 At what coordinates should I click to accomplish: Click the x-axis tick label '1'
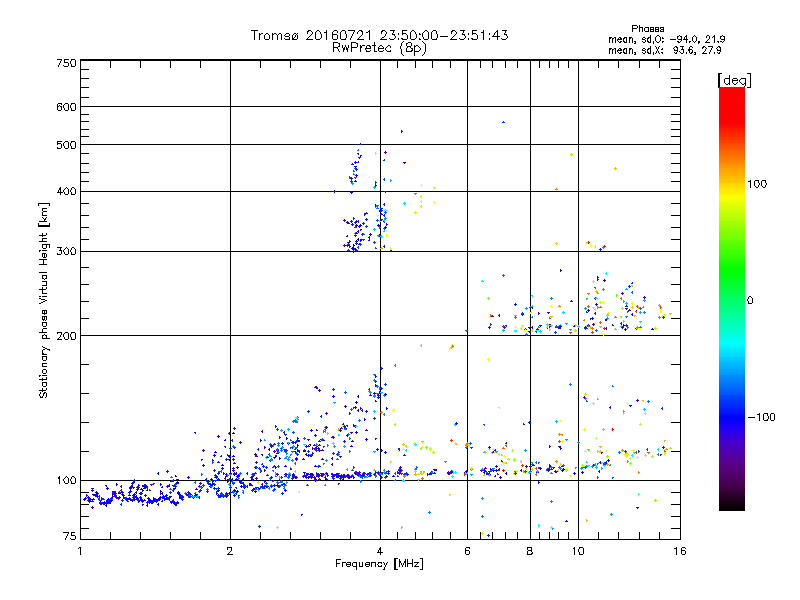[x=80, y=551]
